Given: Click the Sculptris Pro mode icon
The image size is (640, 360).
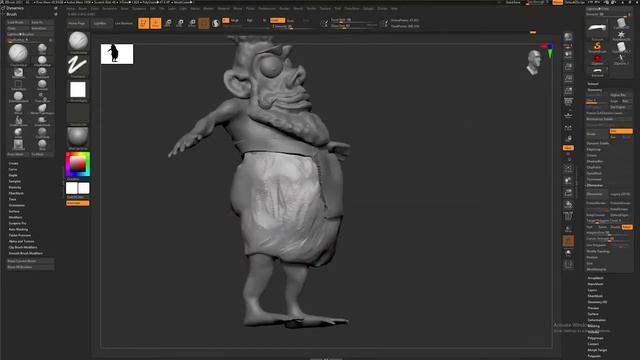Looking at the screenshot, I should [216, 23].
